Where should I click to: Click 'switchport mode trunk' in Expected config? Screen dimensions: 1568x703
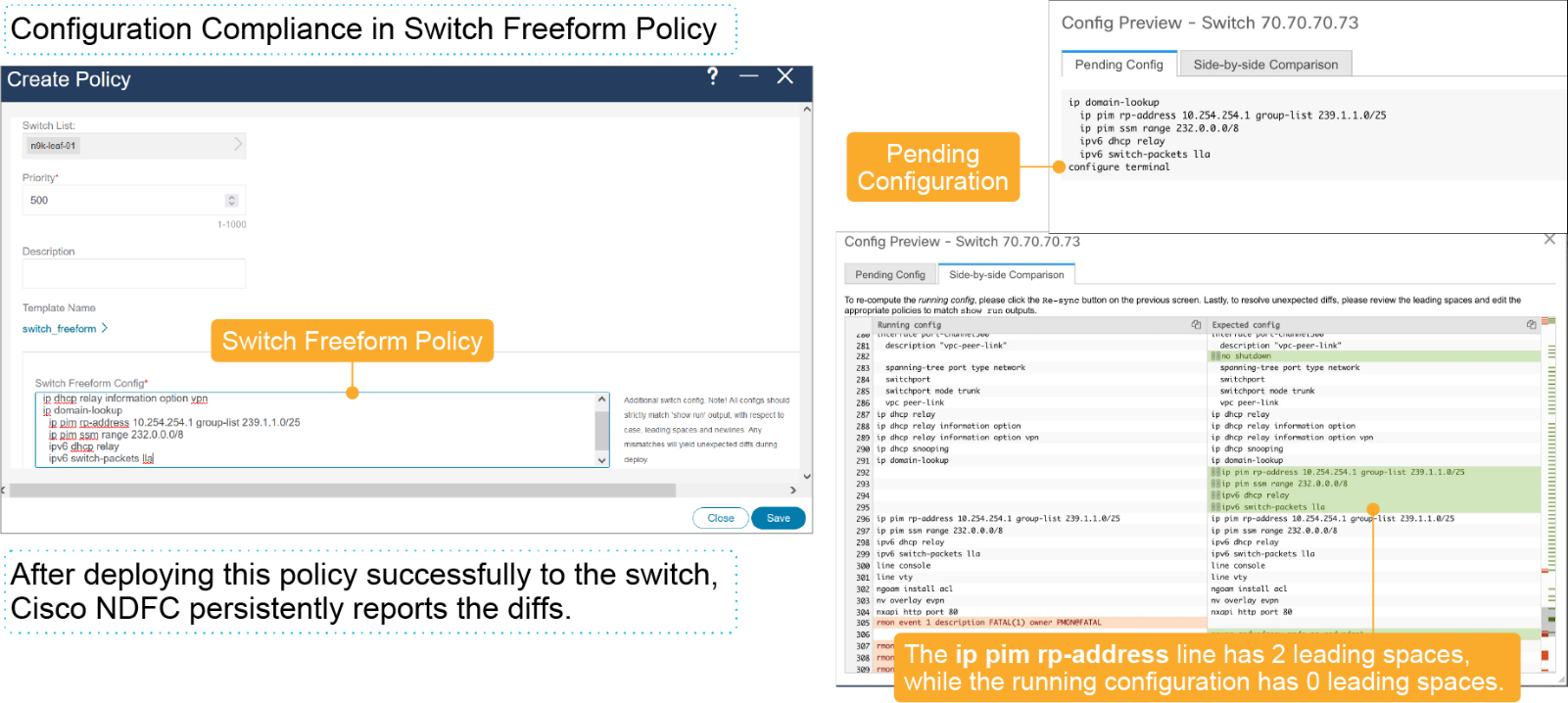click(1267, 391)
